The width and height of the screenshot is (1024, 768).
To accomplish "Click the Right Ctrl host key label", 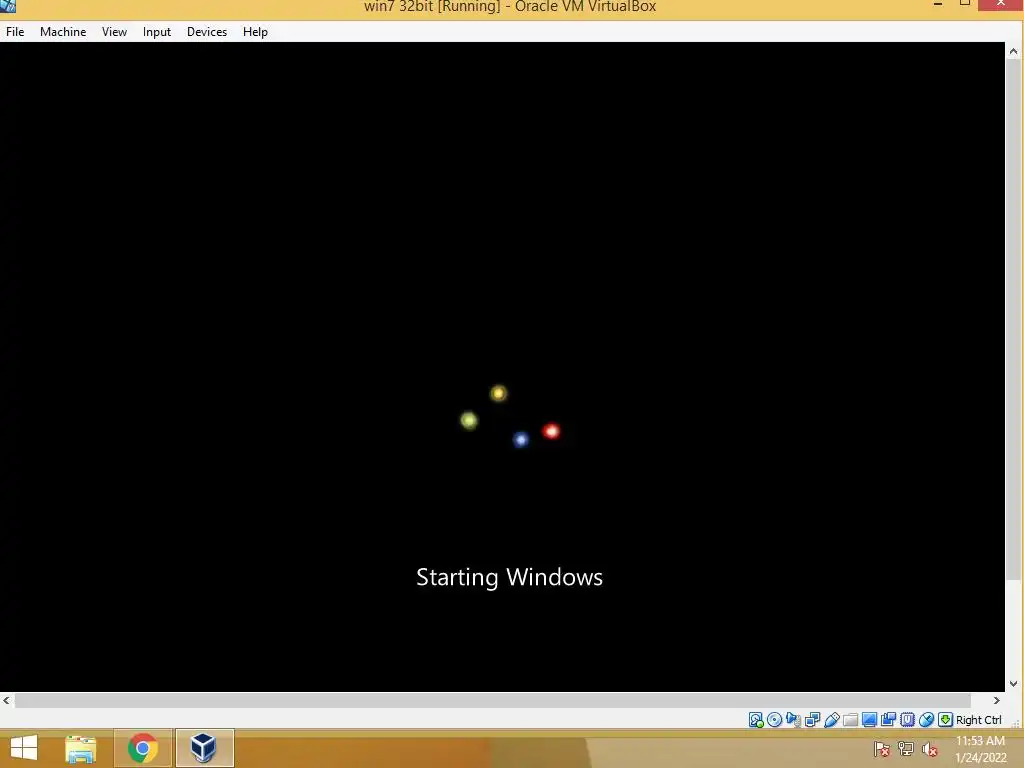I will pyautogui.click(x=978, y=720).
